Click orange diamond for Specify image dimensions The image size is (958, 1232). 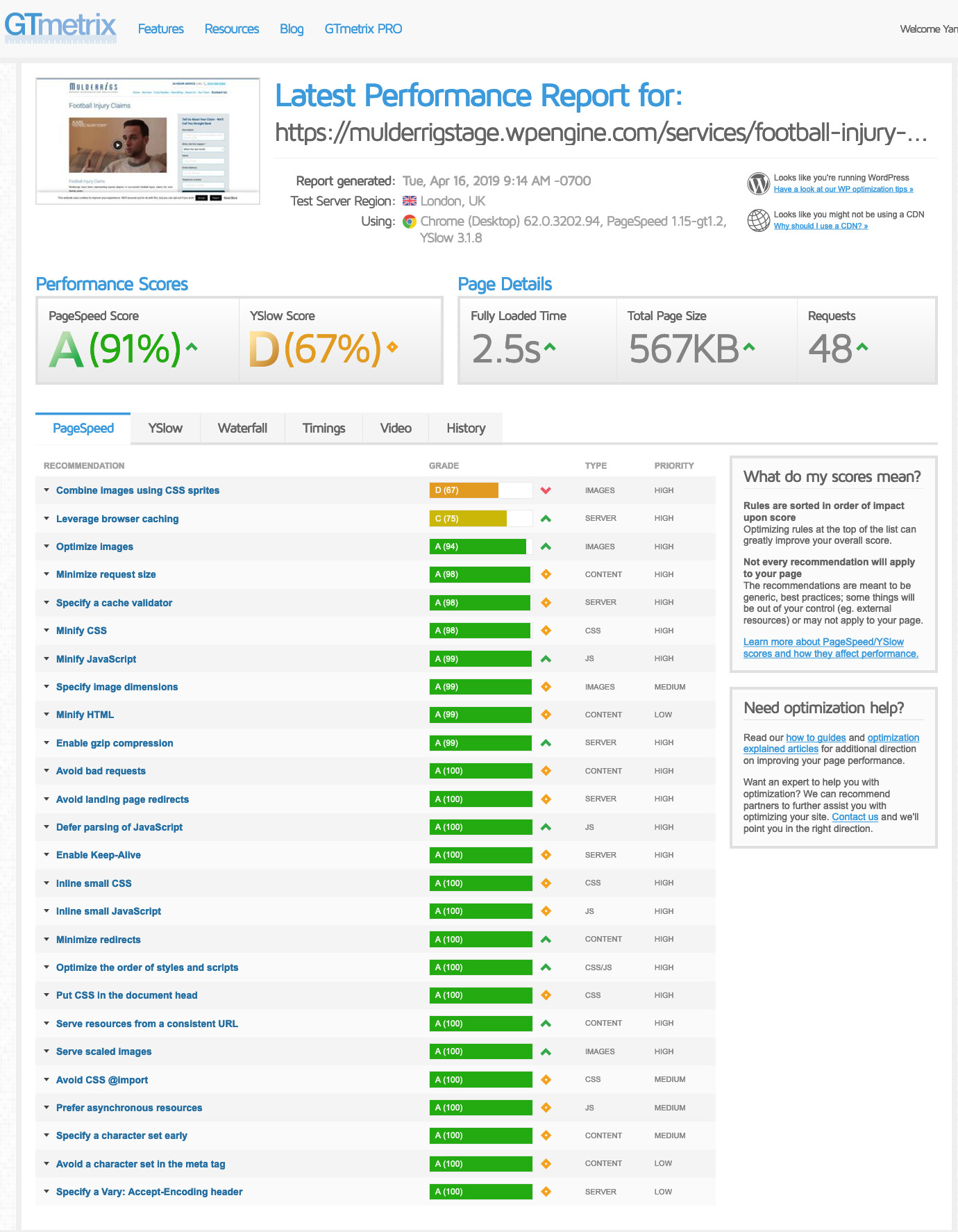tap(546, 687)
